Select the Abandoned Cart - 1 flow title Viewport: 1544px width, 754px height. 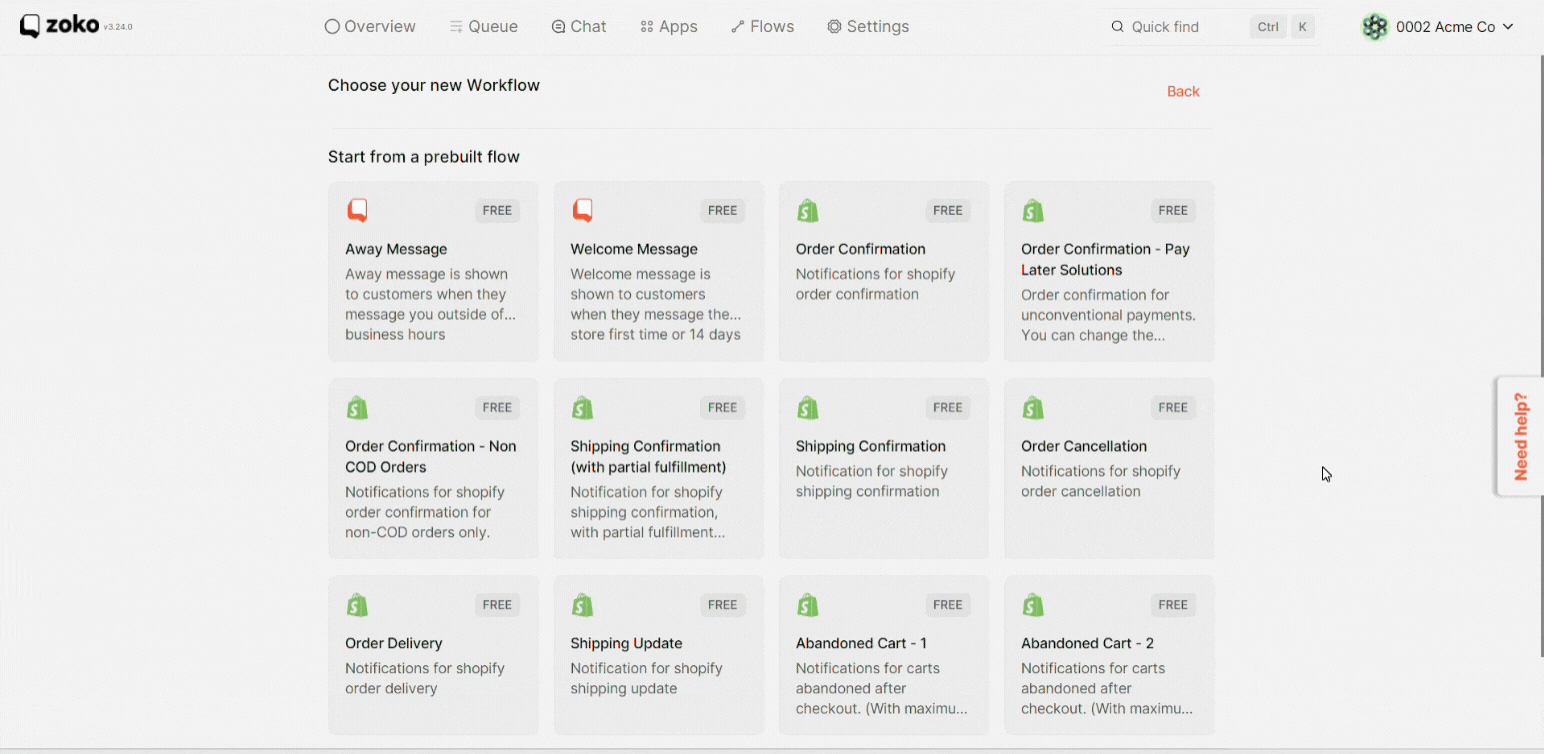861,643
